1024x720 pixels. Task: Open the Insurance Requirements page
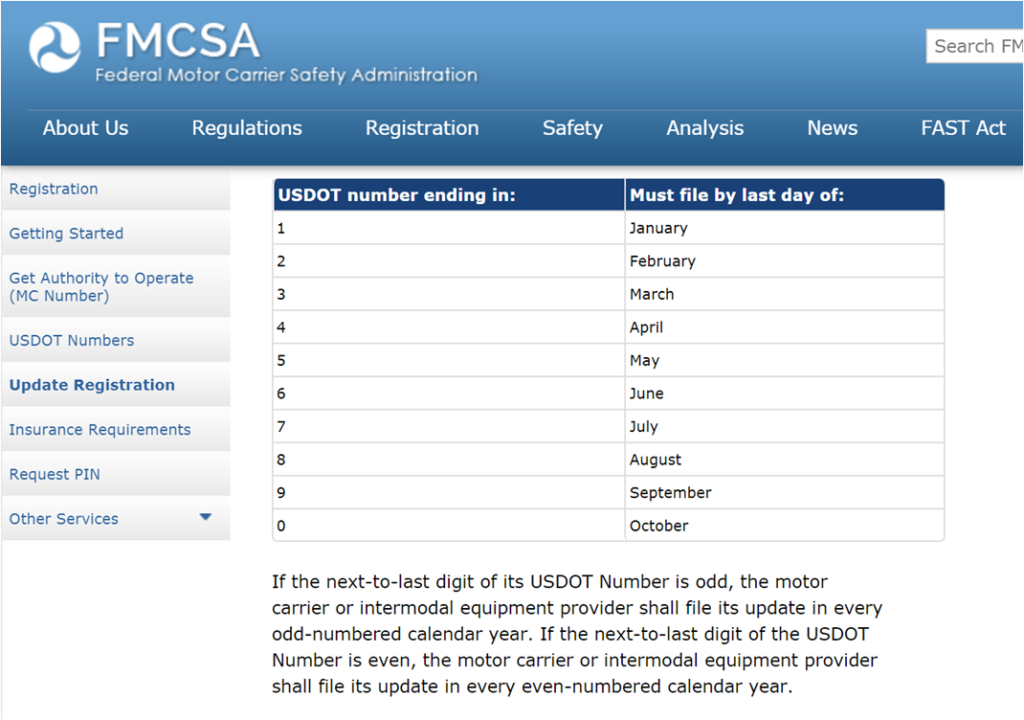click(100, 429)
